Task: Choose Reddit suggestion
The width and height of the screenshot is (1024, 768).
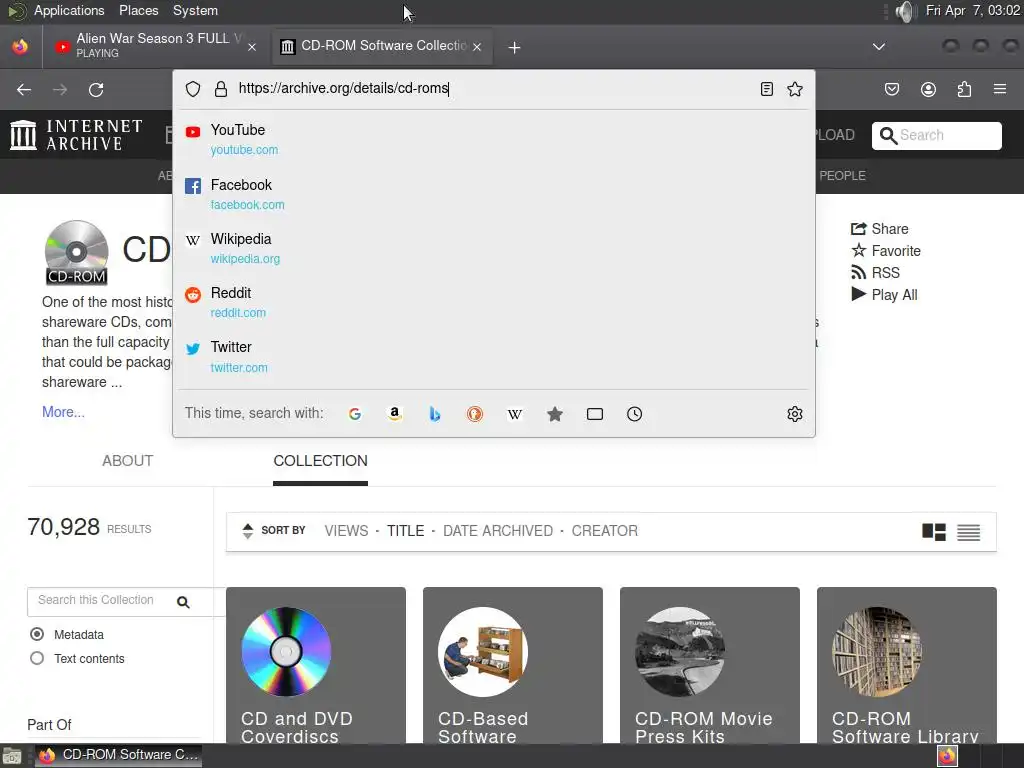Action: click(x=494, y=302)
